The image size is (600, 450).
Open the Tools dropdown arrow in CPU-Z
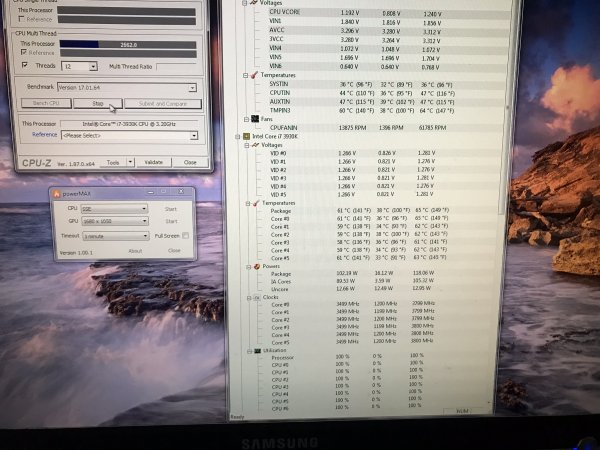pos(130,162)
